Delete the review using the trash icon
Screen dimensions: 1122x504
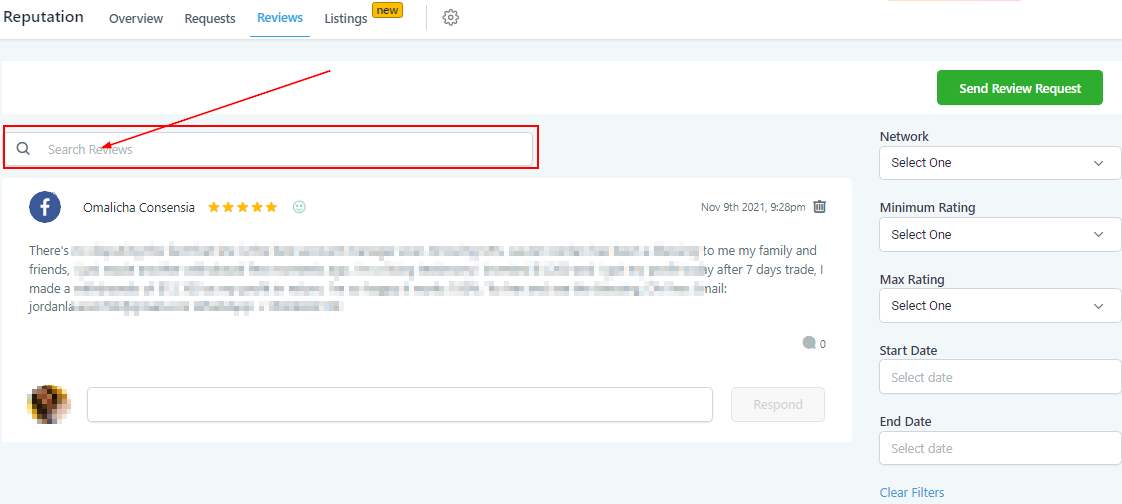point(819,207)
